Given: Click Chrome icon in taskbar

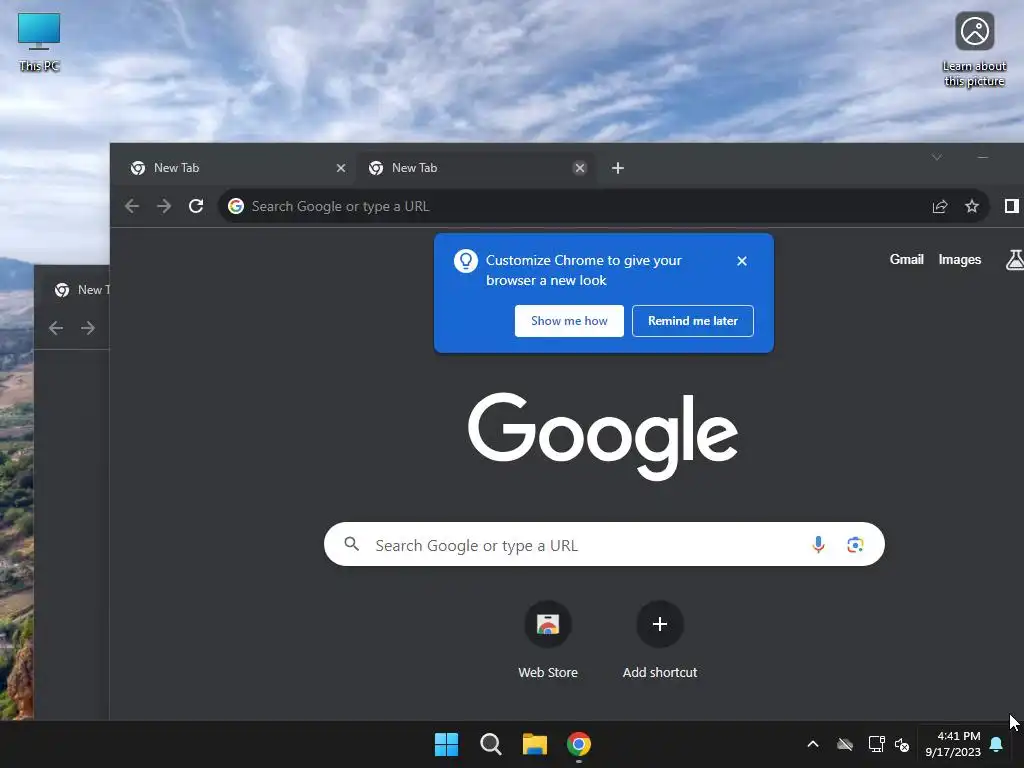Looking at the screenshot, I should 579,744.
